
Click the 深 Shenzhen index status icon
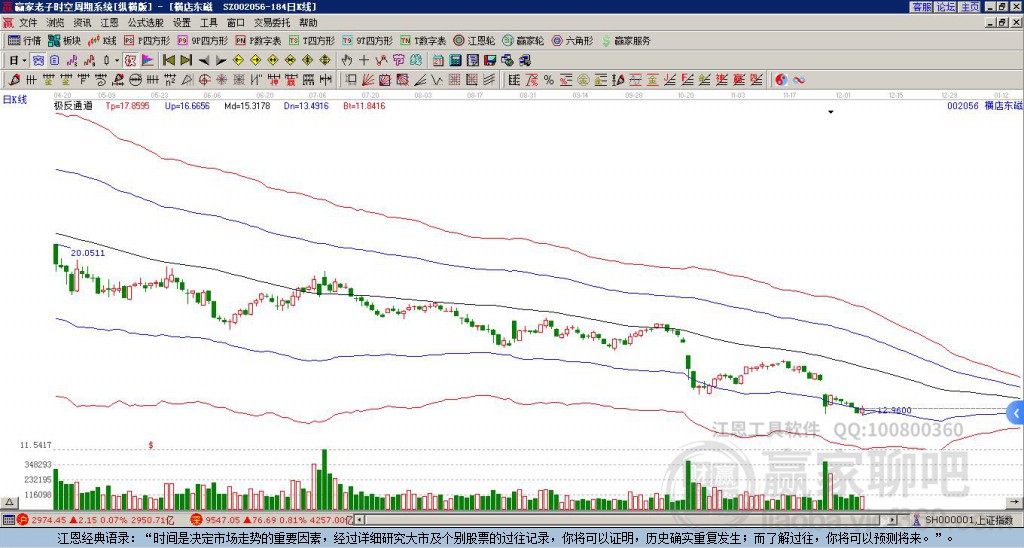(x=195, y=520)
